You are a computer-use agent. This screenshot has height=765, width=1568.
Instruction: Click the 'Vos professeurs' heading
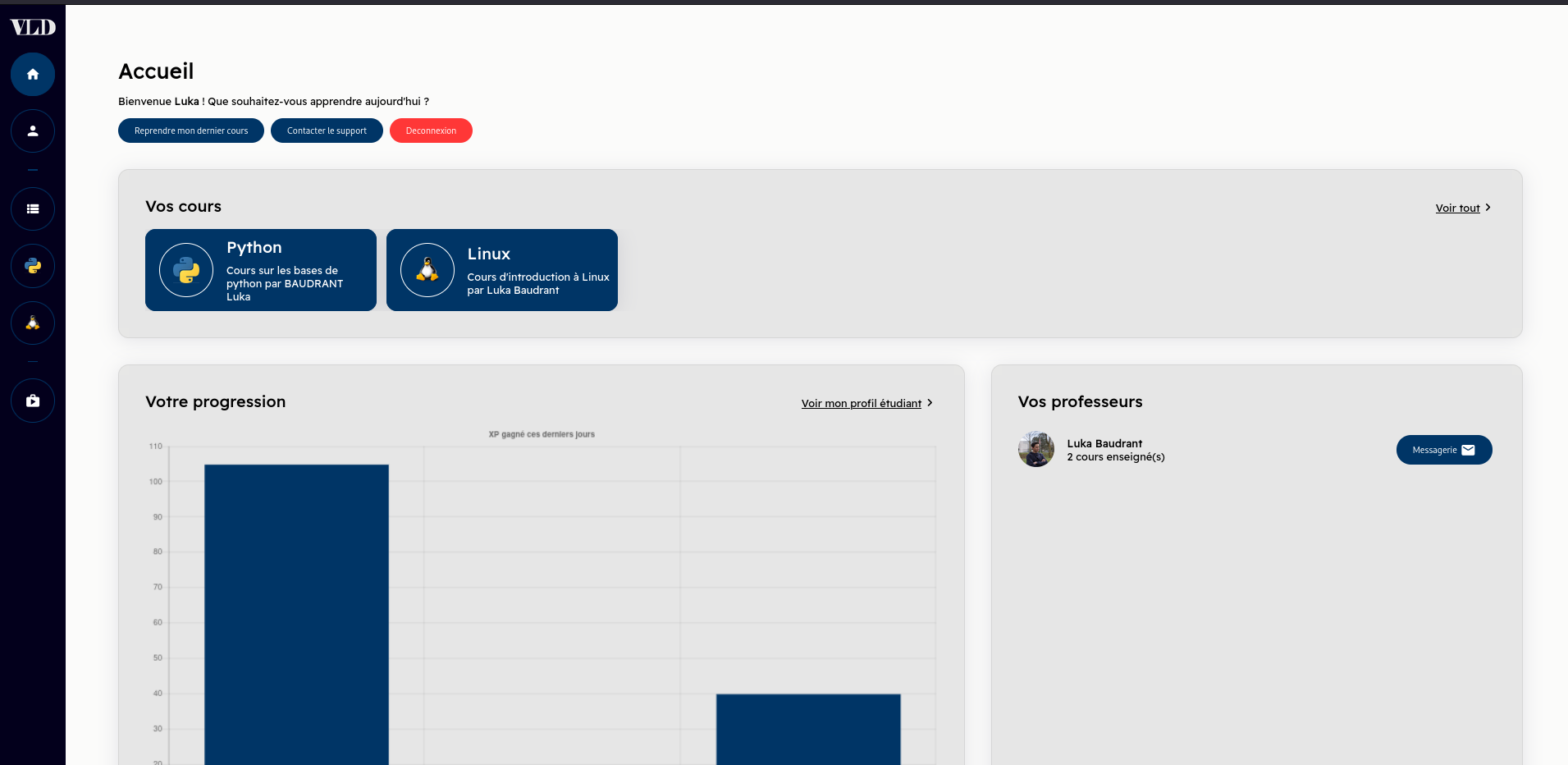coord(1080,402)
